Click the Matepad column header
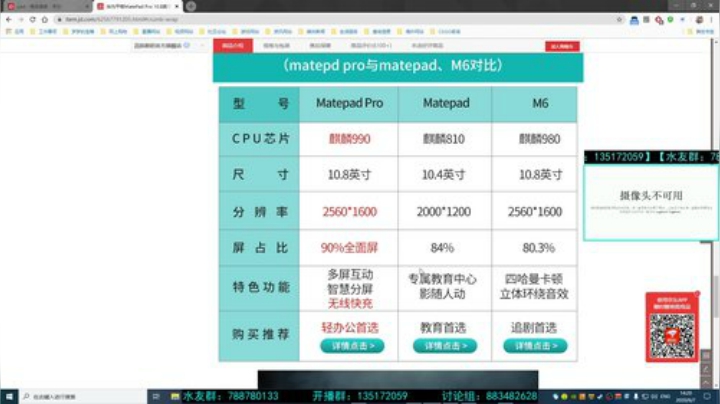This screenshot has width=720, height=404. coord(445,103)
